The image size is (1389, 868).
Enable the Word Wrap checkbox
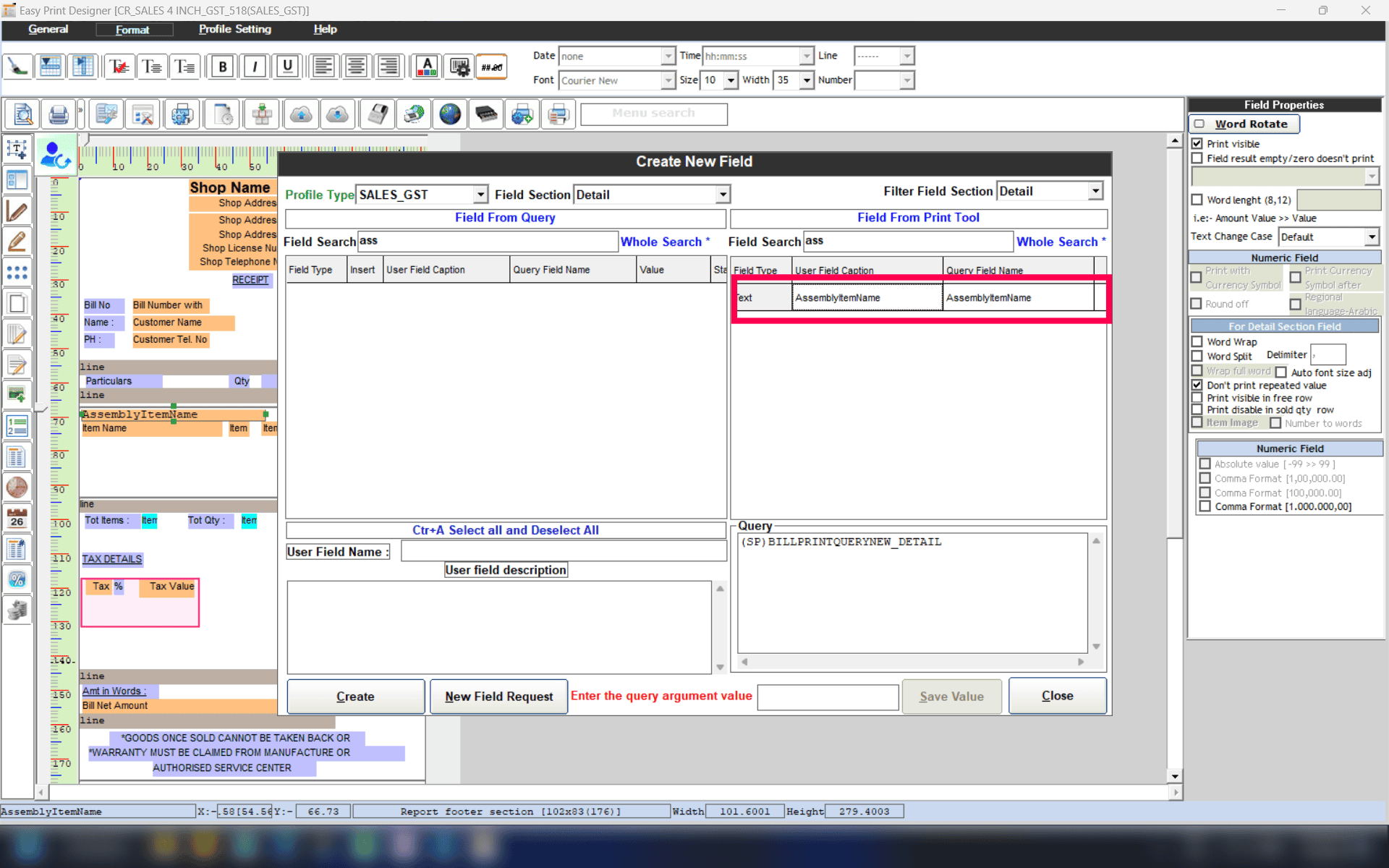click(1197, 341)
